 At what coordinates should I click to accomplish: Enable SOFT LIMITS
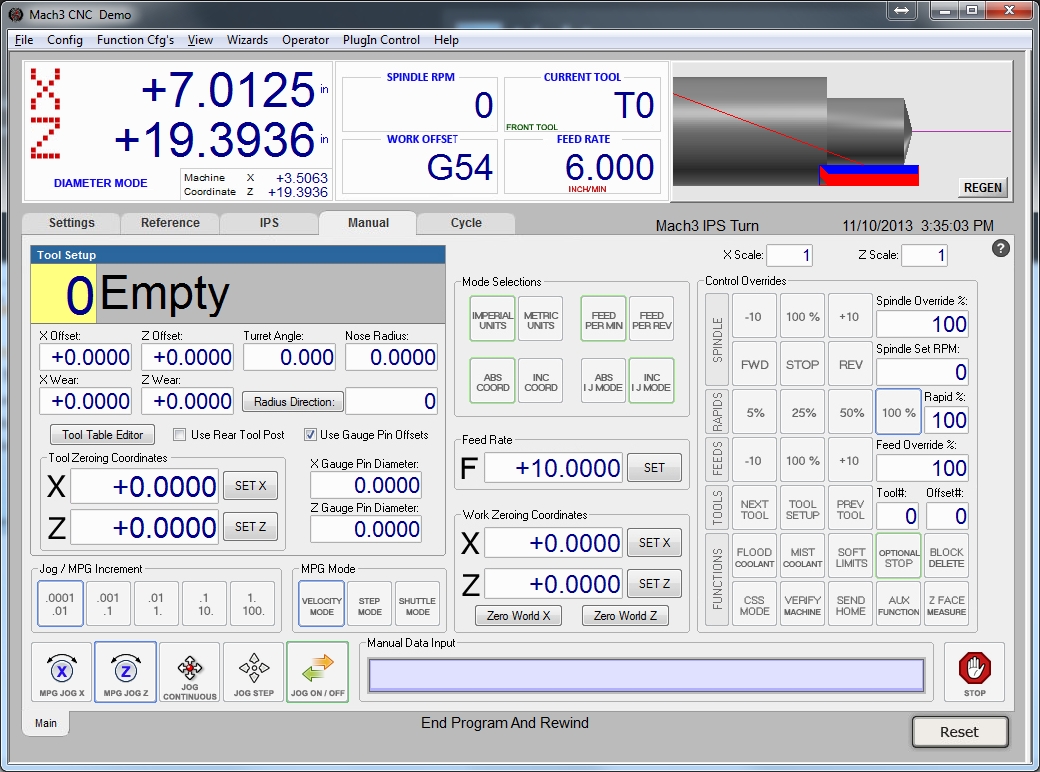pyautogui.click(x=851, y=557)
